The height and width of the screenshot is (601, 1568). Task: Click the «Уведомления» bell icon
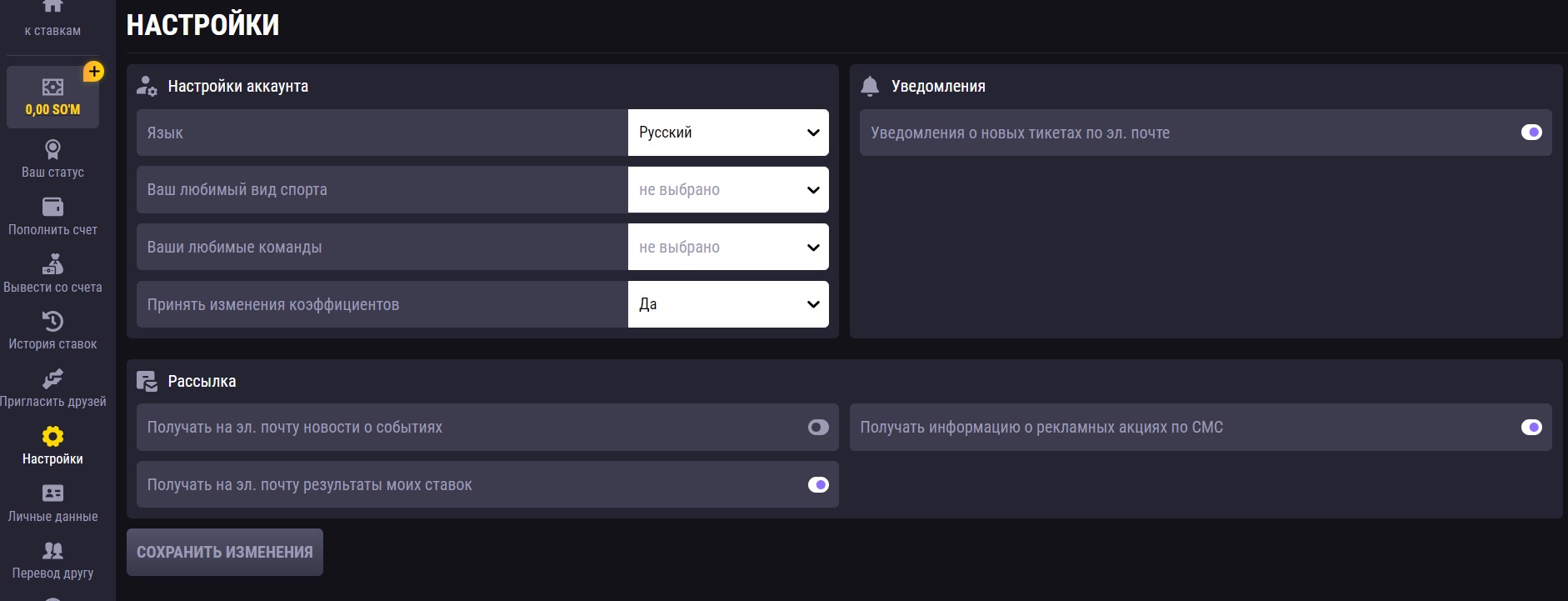pyautogui.click(x=870, y=86)
